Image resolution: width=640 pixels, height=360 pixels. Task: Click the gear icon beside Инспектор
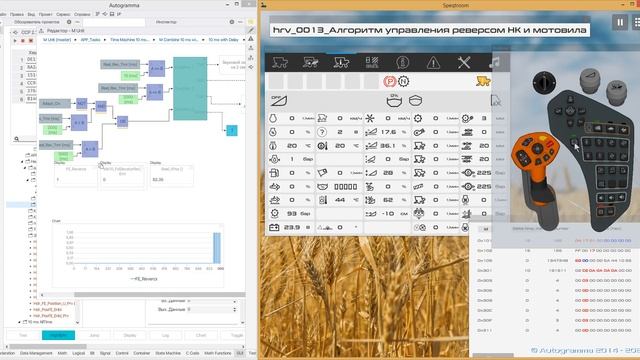231,22
